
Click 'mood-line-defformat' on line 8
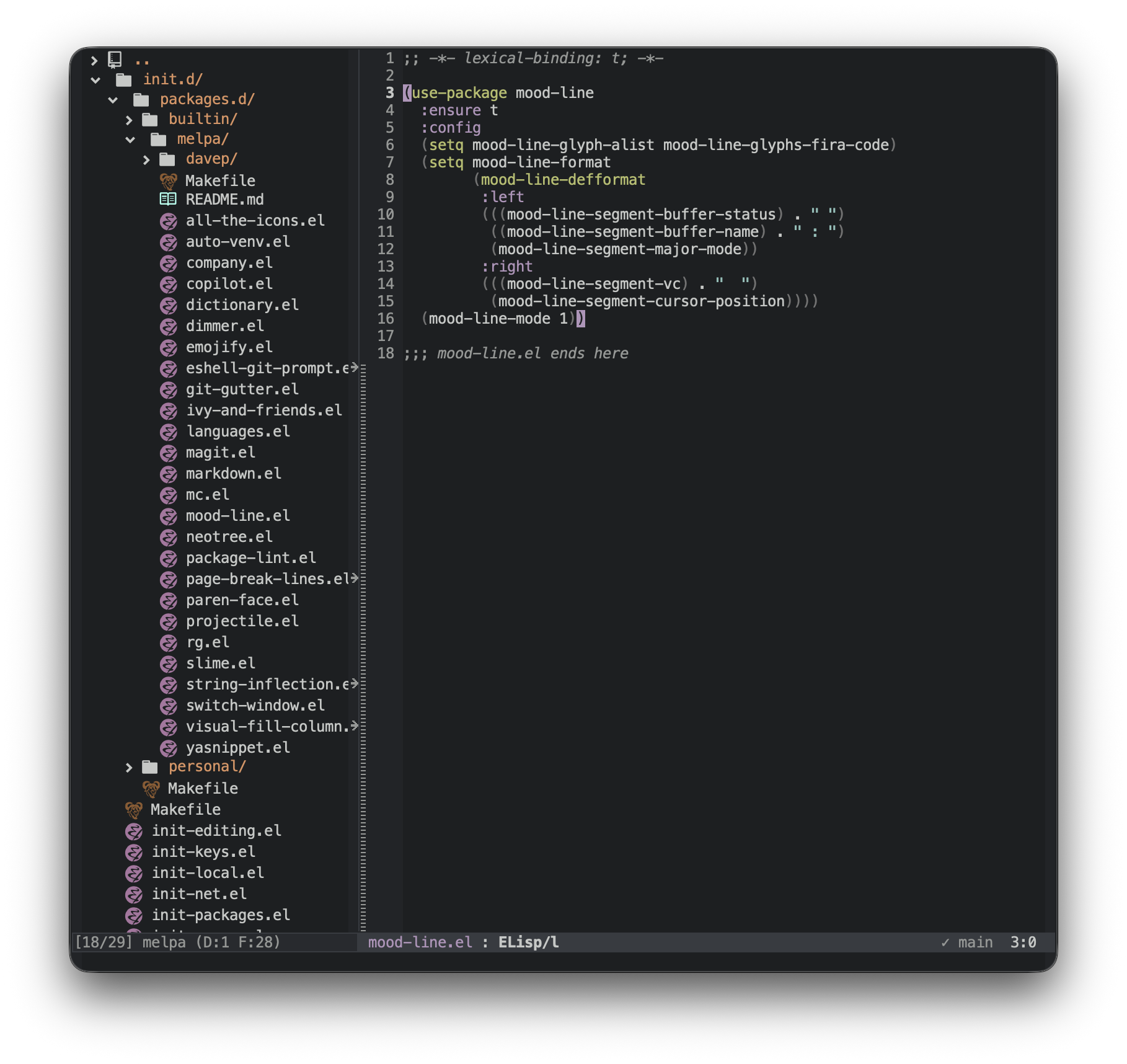coord(563,180)
